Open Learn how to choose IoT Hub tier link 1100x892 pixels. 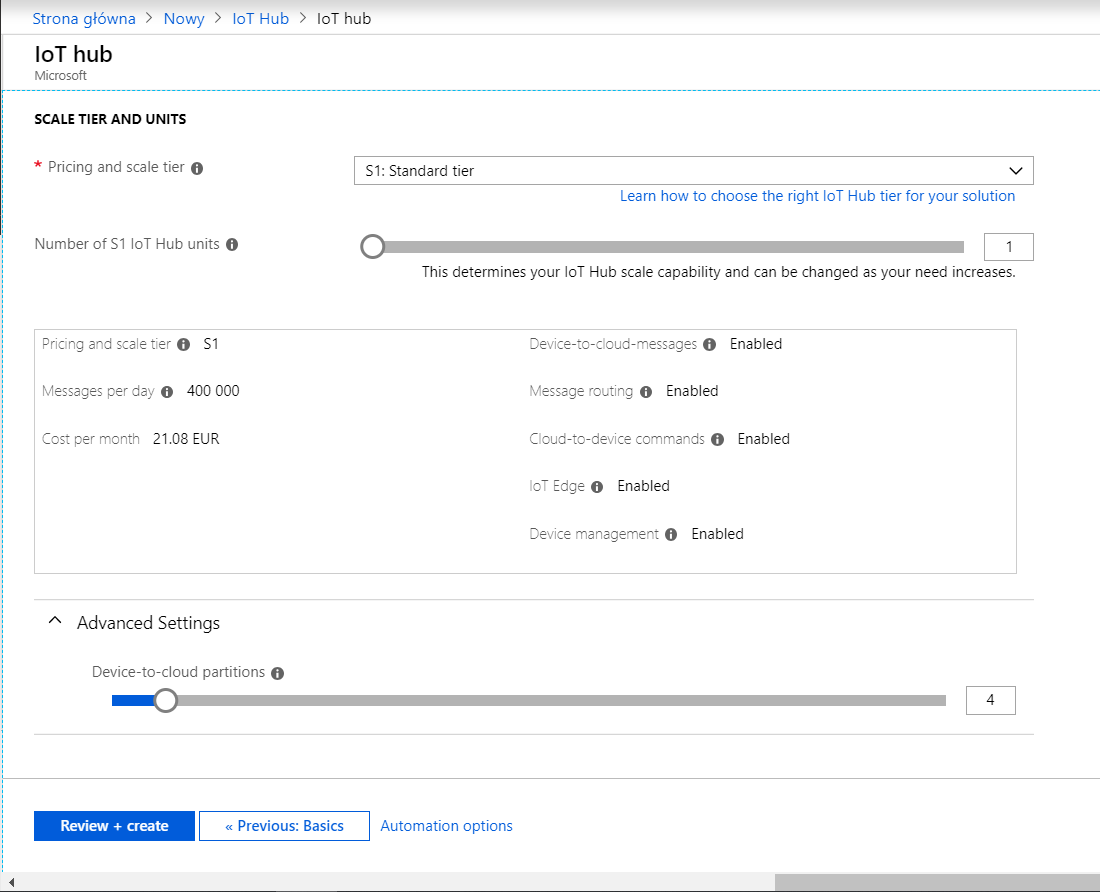click(x=817, y=196)
